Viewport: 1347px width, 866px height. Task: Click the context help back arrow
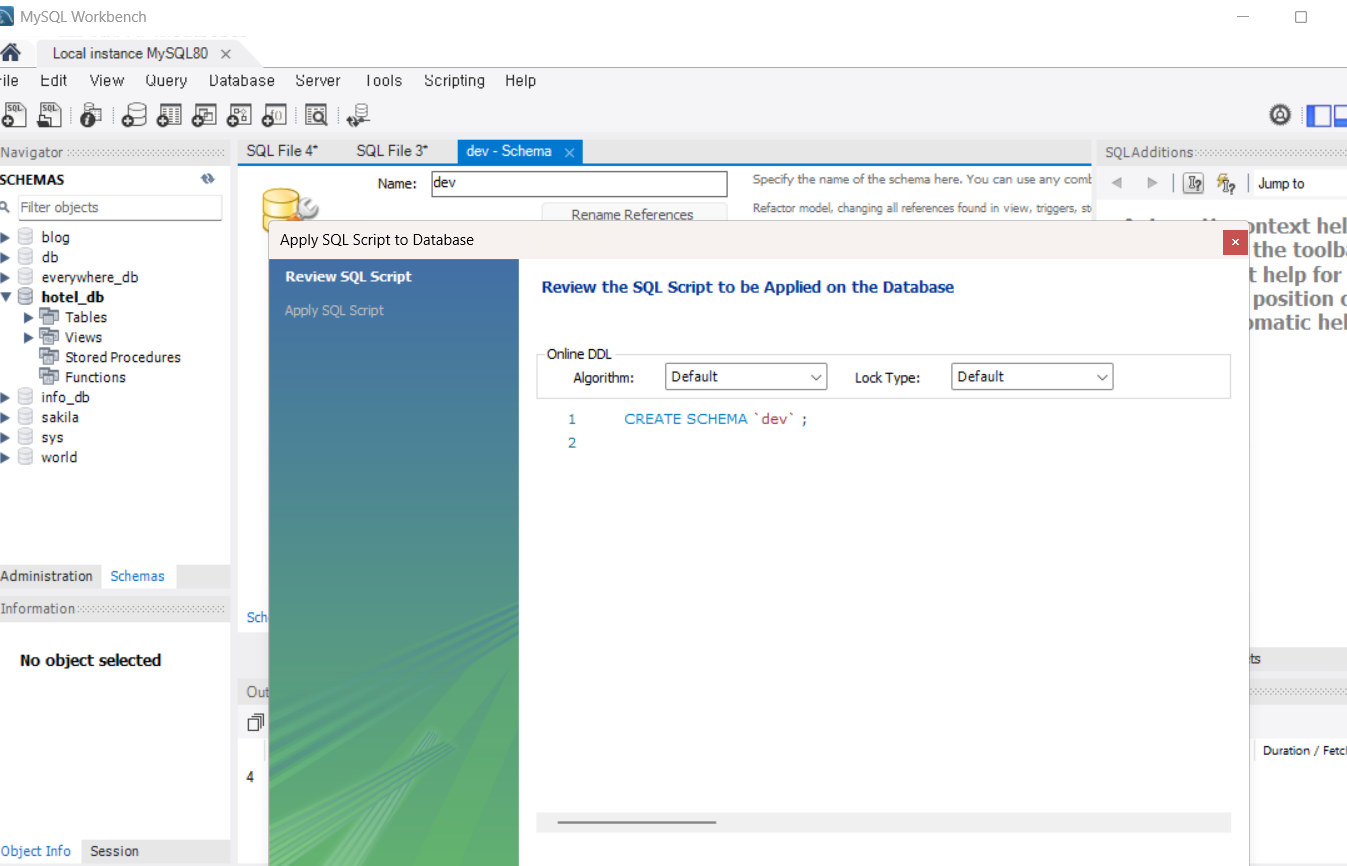click(x=1117, y=183)
